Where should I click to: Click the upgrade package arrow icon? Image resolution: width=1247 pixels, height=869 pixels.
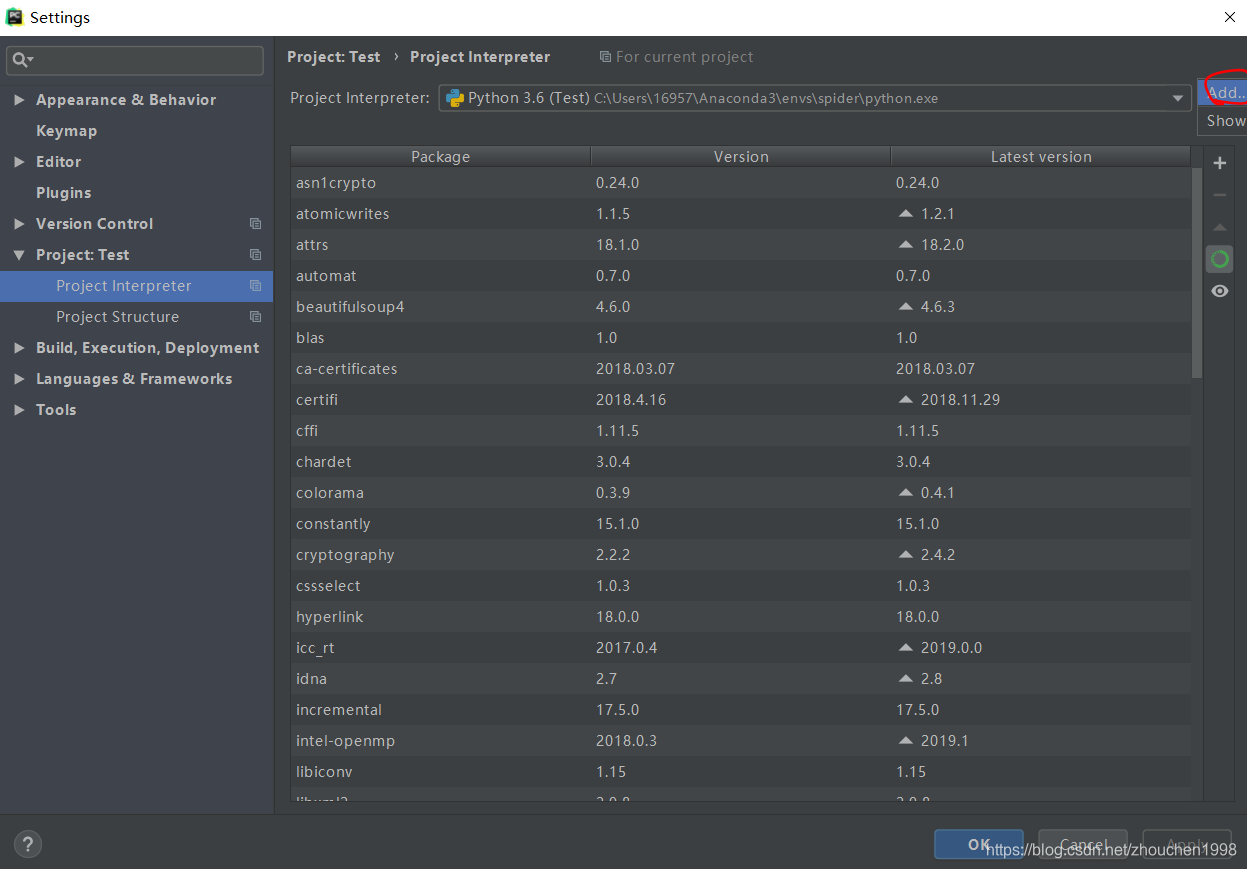point(1219,227)
